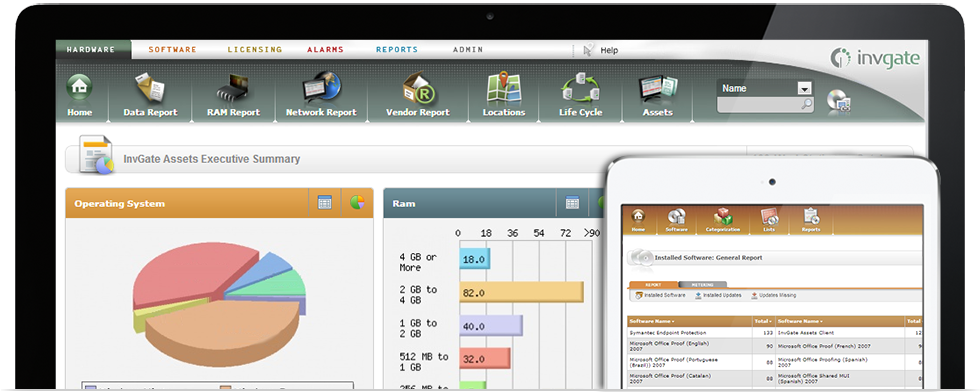Expand the Name search dropdown arrow
Screen dimensions: 980x392
[x=804, y=89]
